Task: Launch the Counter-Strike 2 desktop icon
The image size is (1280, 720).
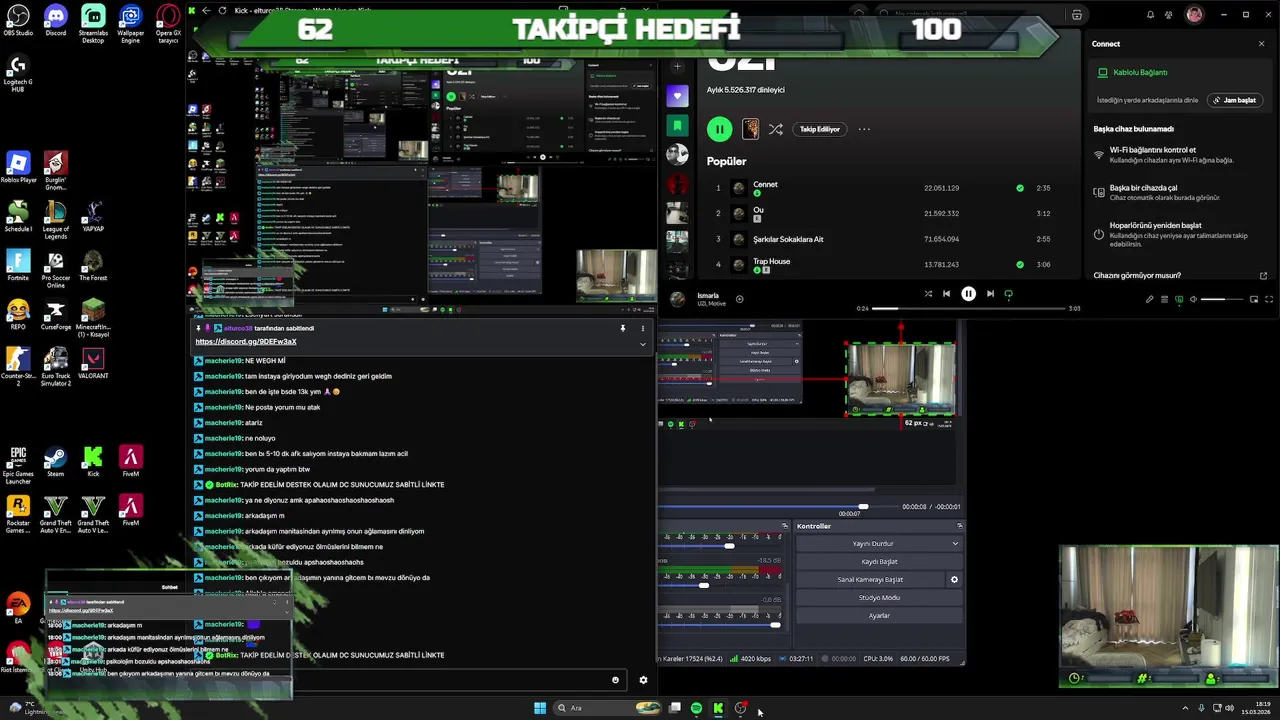Action: tap(18, 366)
